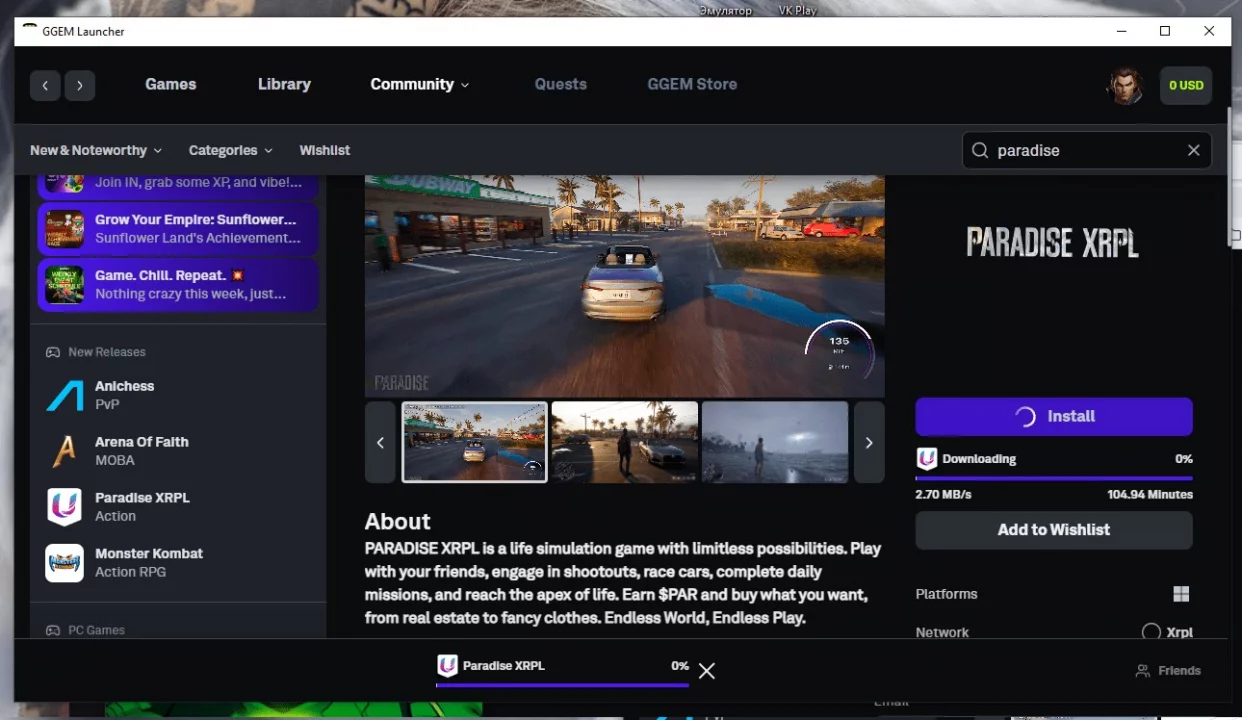Image resolution: width=1242 pixels, height=720 pixels.
Task: Open the user profile avatar
Action: coord(1125,86)
